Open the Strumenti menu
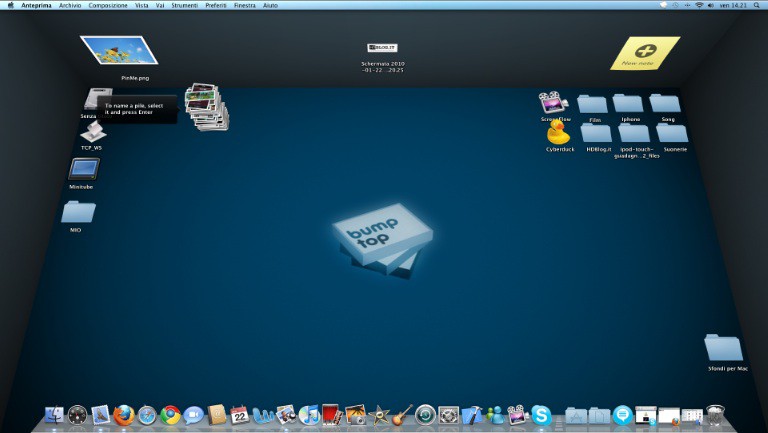The image size is (768, 433). coord(185,5)
